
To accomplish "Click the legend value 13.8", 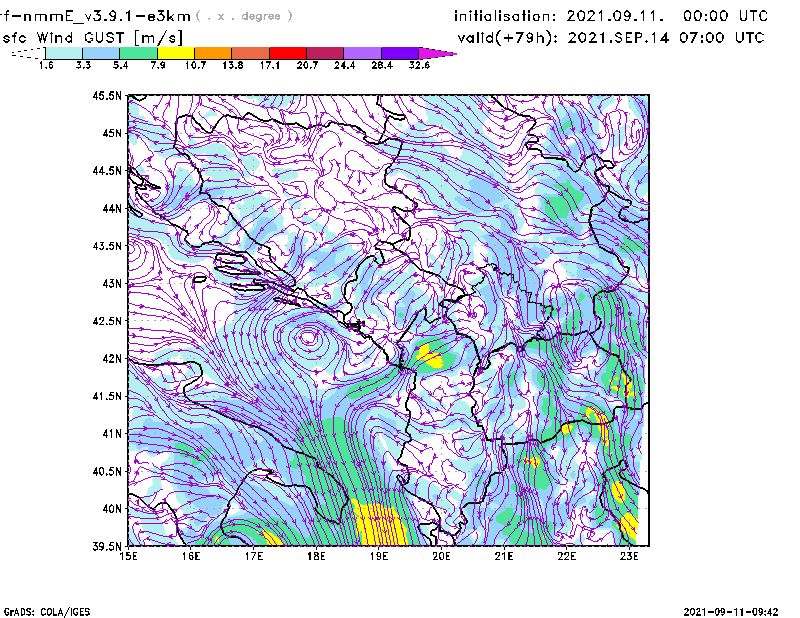I will coord(233,65).
